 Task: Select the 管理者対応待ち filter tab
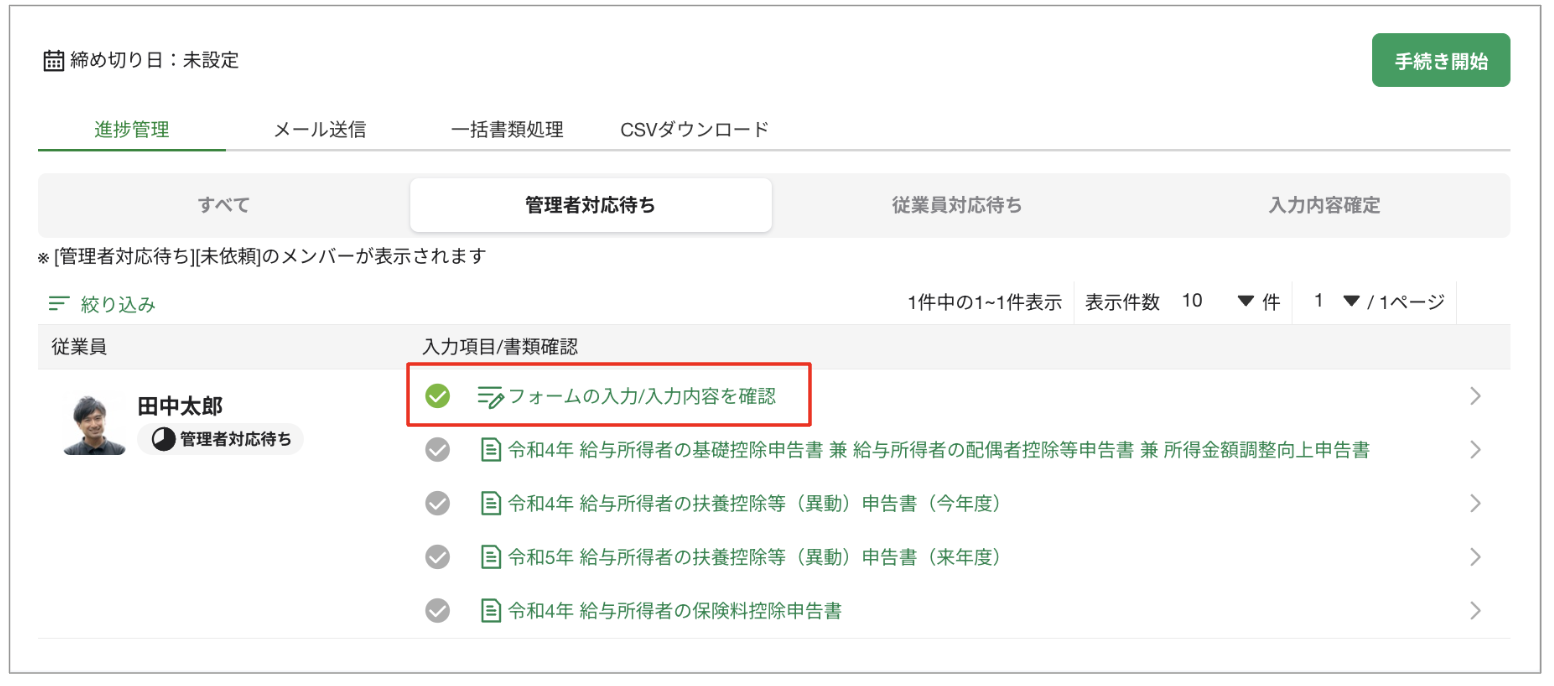[591, 205]
